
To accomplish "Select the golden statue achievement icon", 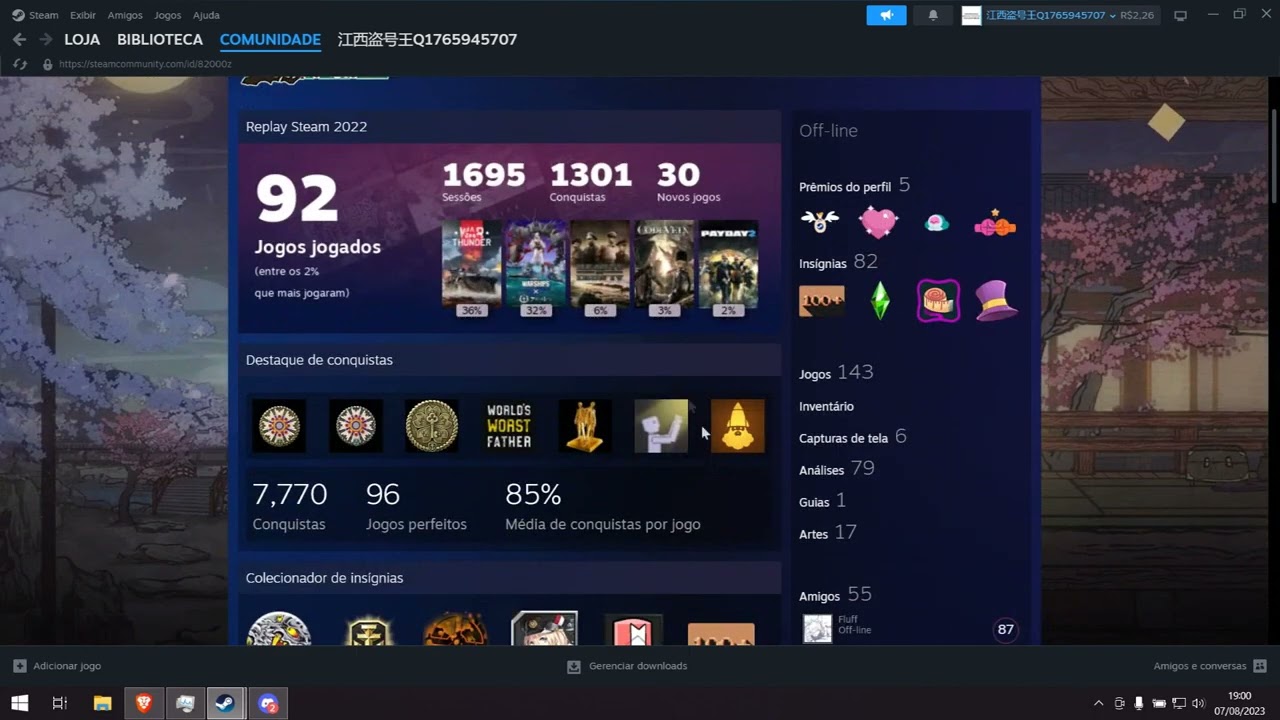I will 584,426.
